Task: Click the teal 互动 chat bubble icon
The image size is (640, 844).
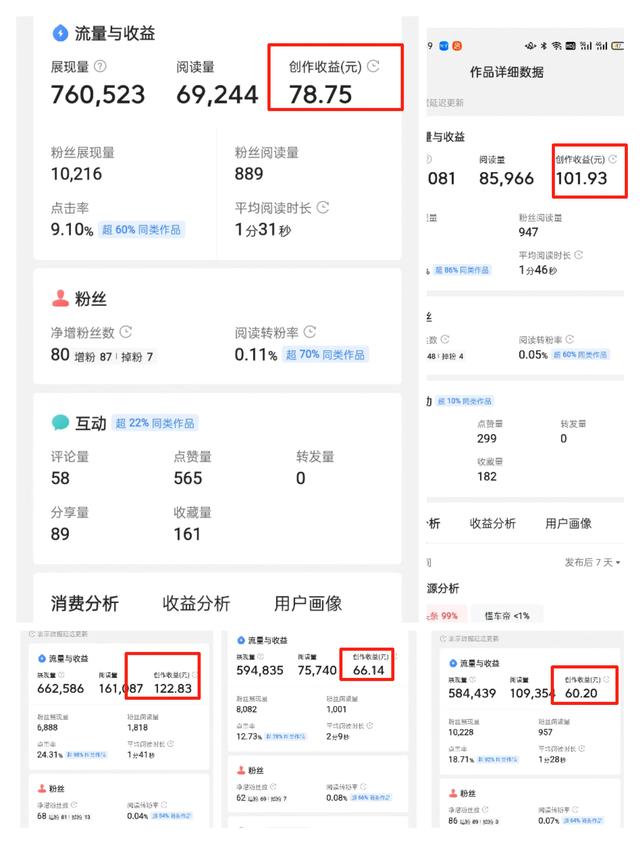Action: 60,423
